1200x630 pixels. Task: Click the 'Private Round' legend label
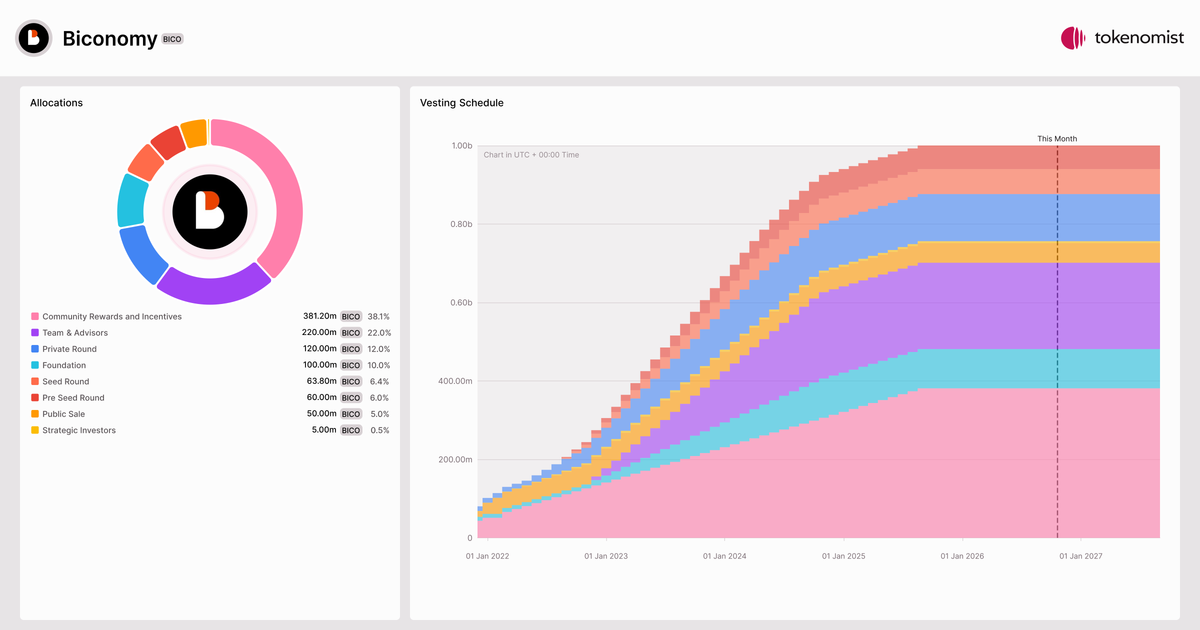pyautogui.click(x=70, y=349)
